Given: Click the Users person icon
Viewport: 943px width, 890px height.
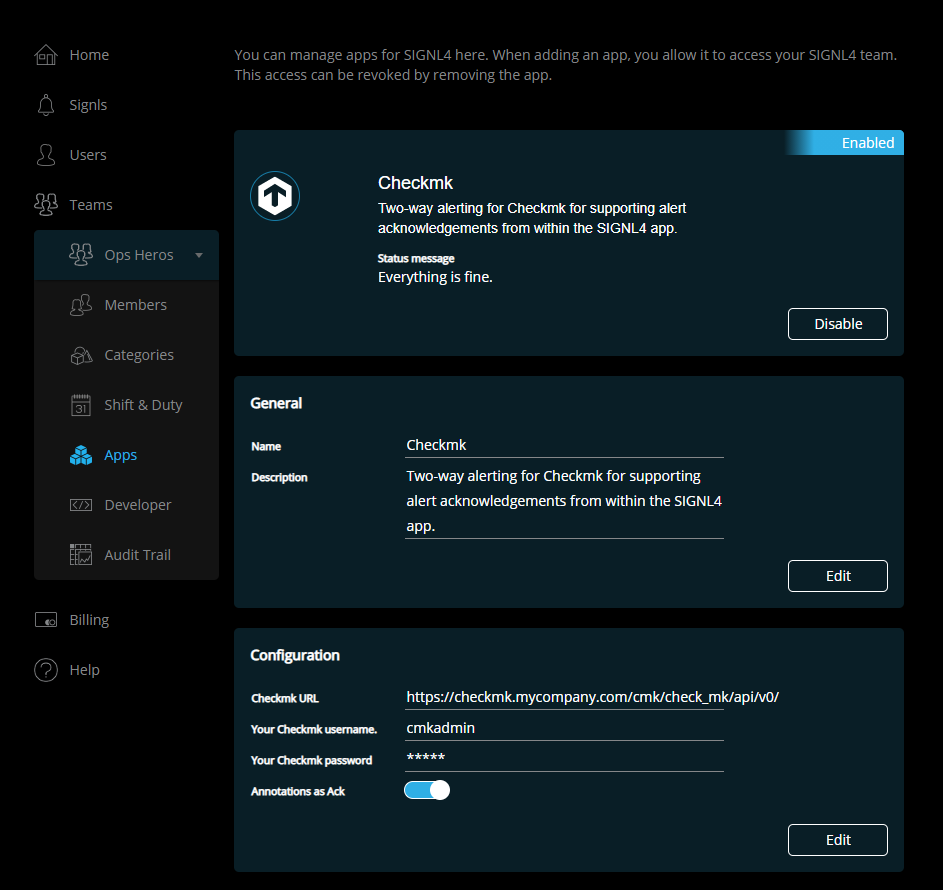Looking at the screenshot, I should point(46,155).
